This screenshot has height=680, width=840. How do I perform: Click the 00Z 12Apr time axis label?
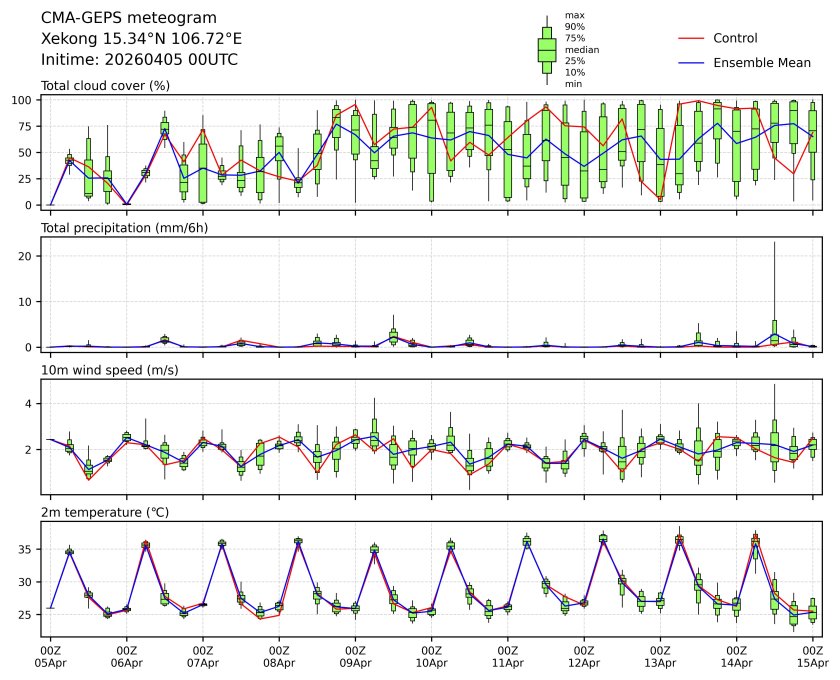tap(584, 656)
